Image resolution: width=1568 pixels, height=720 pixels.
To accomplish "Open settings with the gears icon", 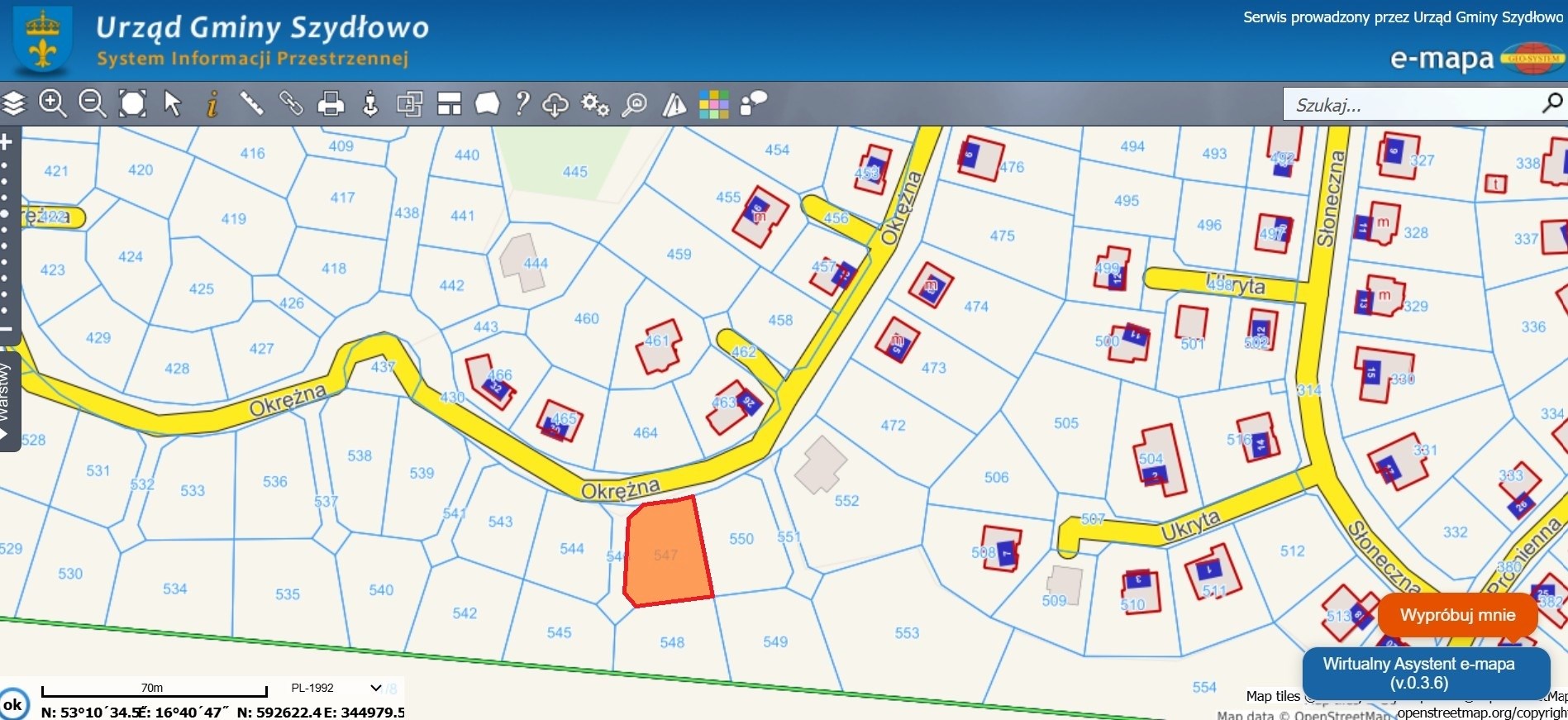I will 595,104.
